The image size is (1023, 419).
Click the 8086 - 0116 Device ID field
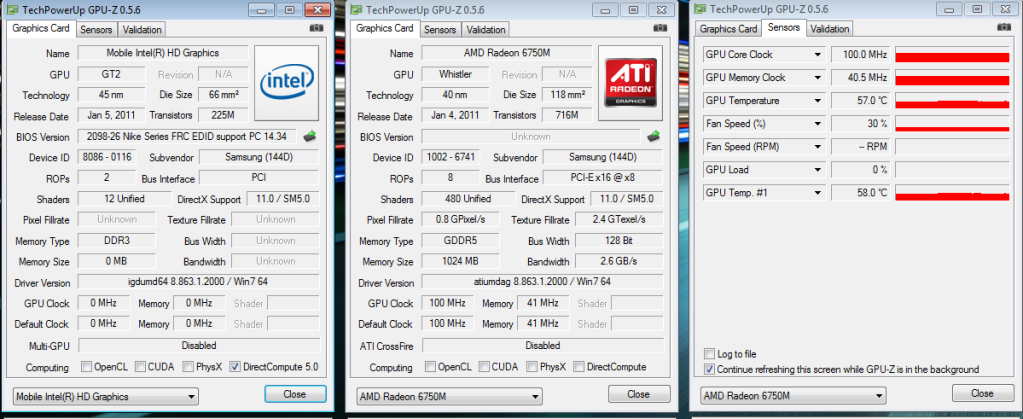click(106, 157)
